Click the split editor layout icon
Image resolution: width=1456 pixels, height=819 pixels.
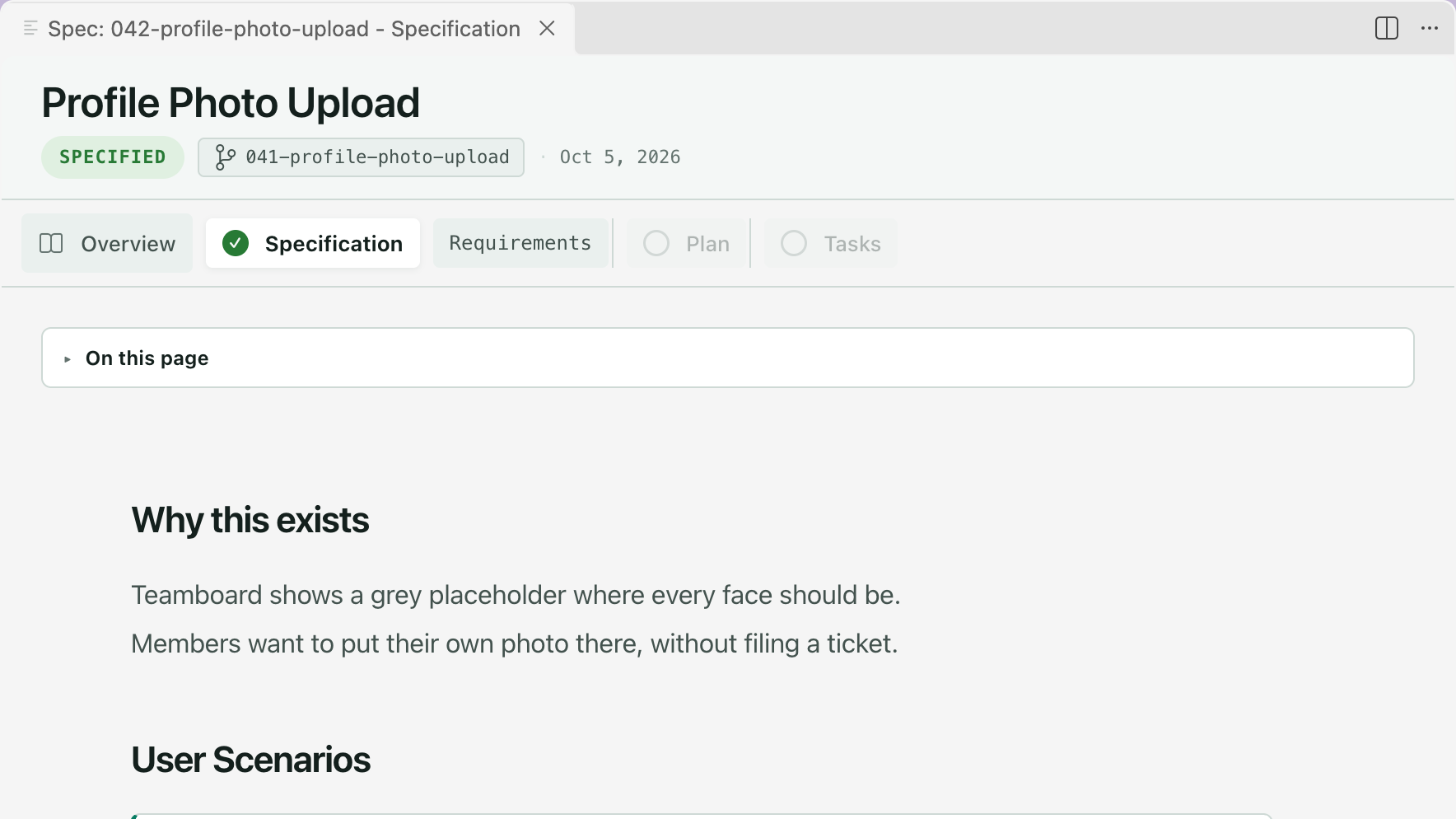coord(1387,28)
